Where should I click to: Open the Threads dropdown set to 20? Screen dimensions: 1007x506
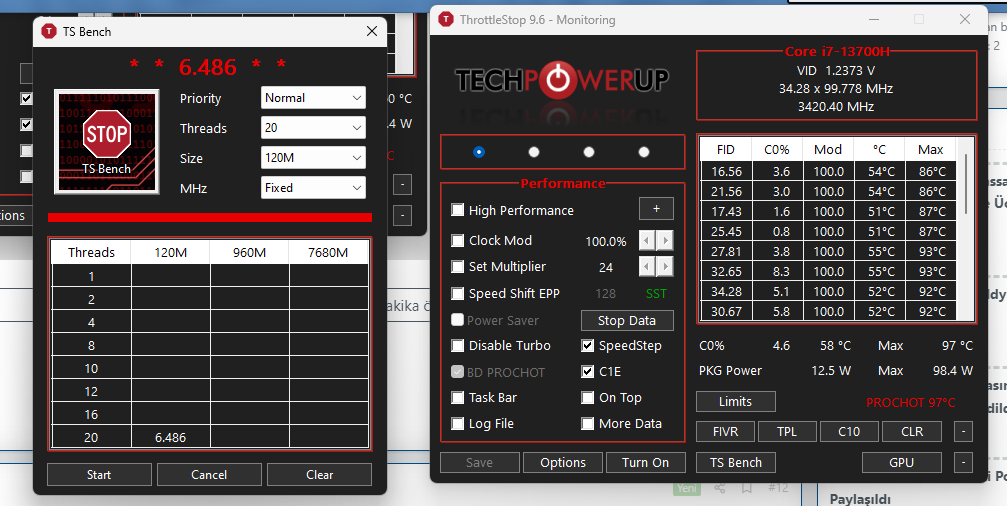[313, 128]
